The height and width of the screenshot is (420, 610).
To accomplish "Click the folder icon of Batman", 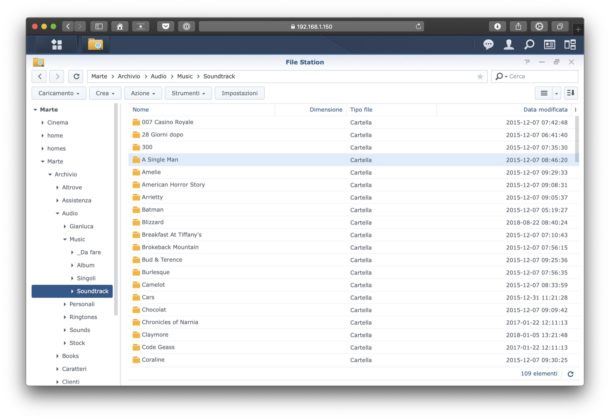I will (x=136, y=210).
